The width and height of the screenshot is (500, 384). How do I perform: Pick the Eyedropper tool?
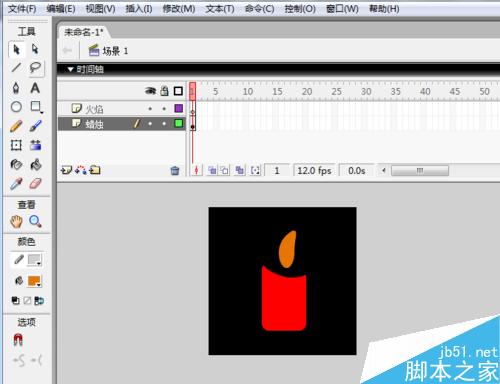(x=16, y=183)
